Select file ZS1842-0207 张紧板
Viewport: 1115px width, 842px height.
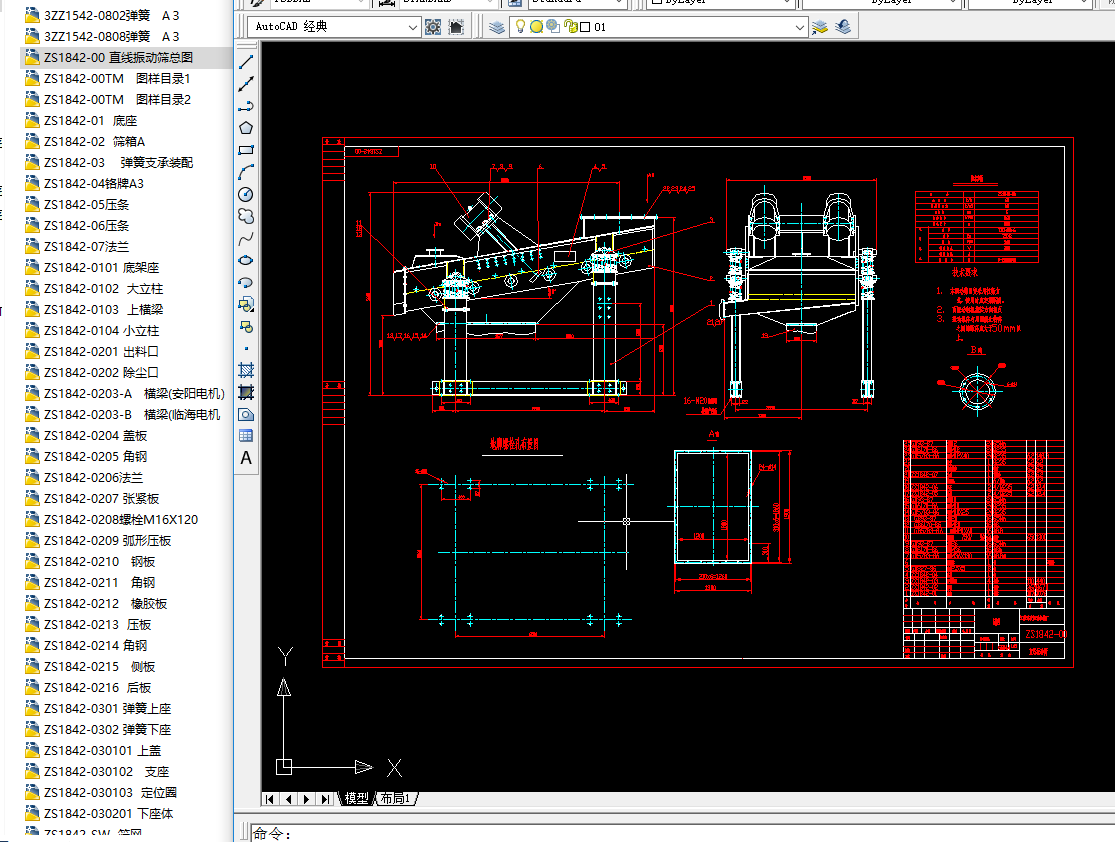(x=92, y=499)
